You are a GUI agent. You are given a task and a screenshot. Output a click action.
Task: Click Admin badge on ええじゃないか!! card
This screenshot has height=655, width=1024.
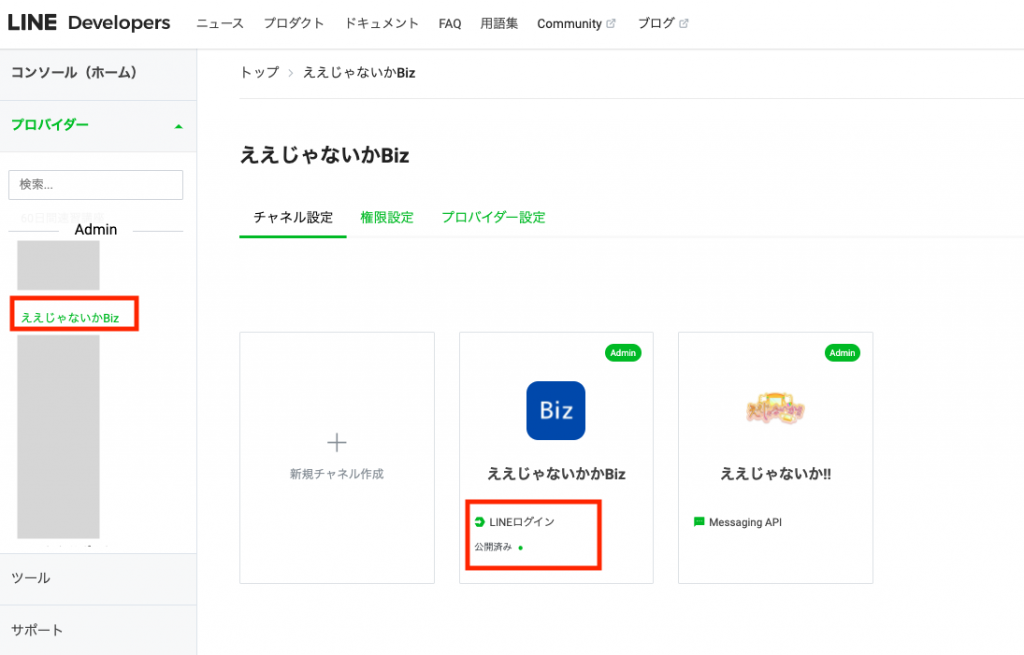(842, 353)
